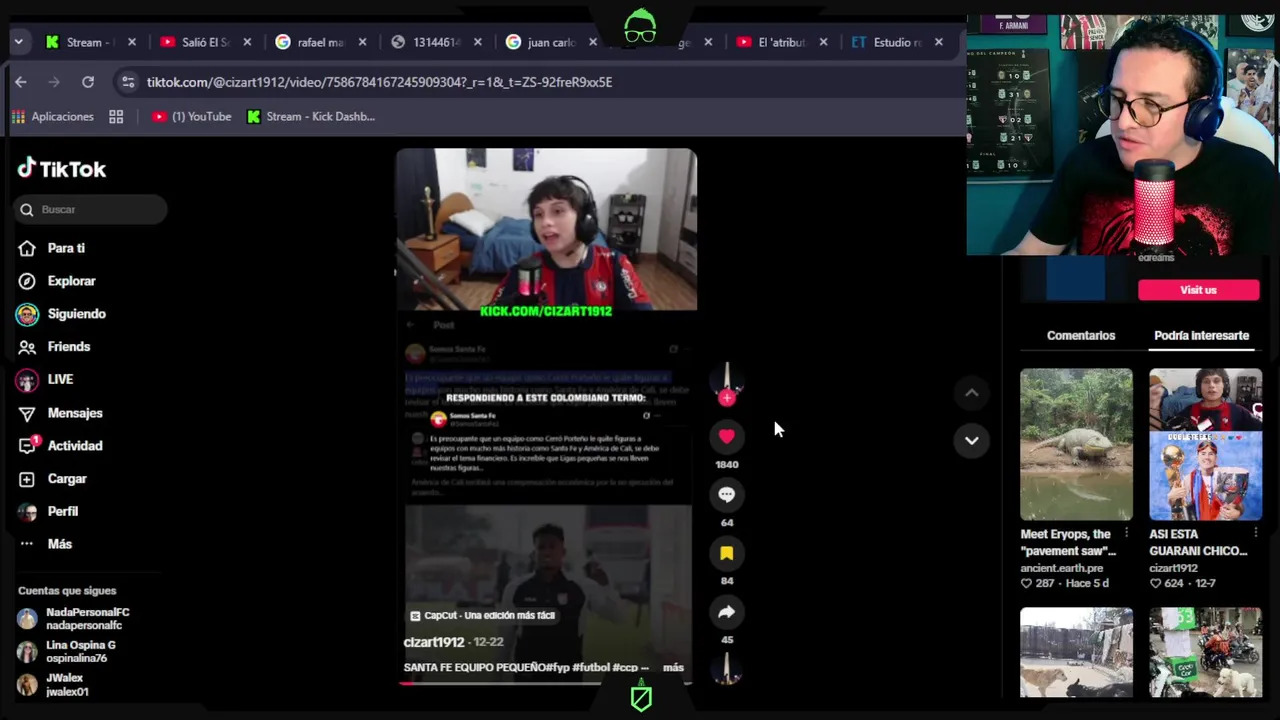The height and width of the screenshot is (720, 1280).
Task: Reload the page in the browser
Action: pyautogui.click(x=88, y=82)
